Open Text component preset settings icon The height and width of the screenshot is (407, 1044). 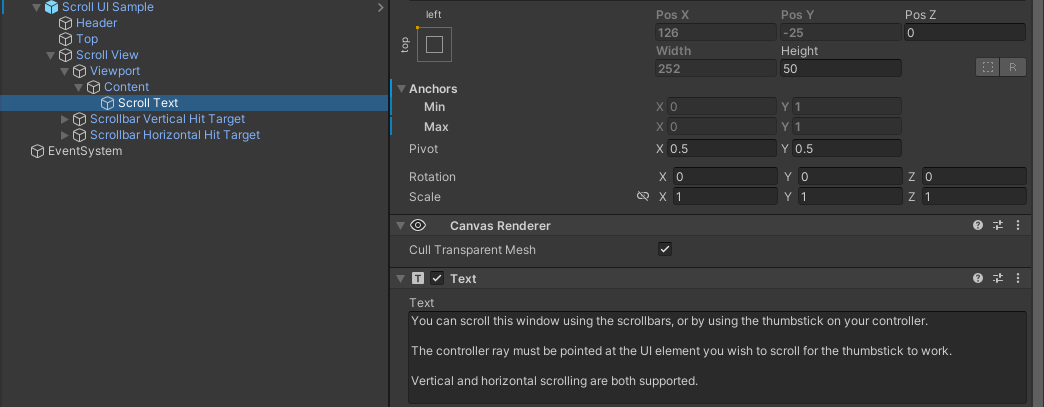(997, 279)
